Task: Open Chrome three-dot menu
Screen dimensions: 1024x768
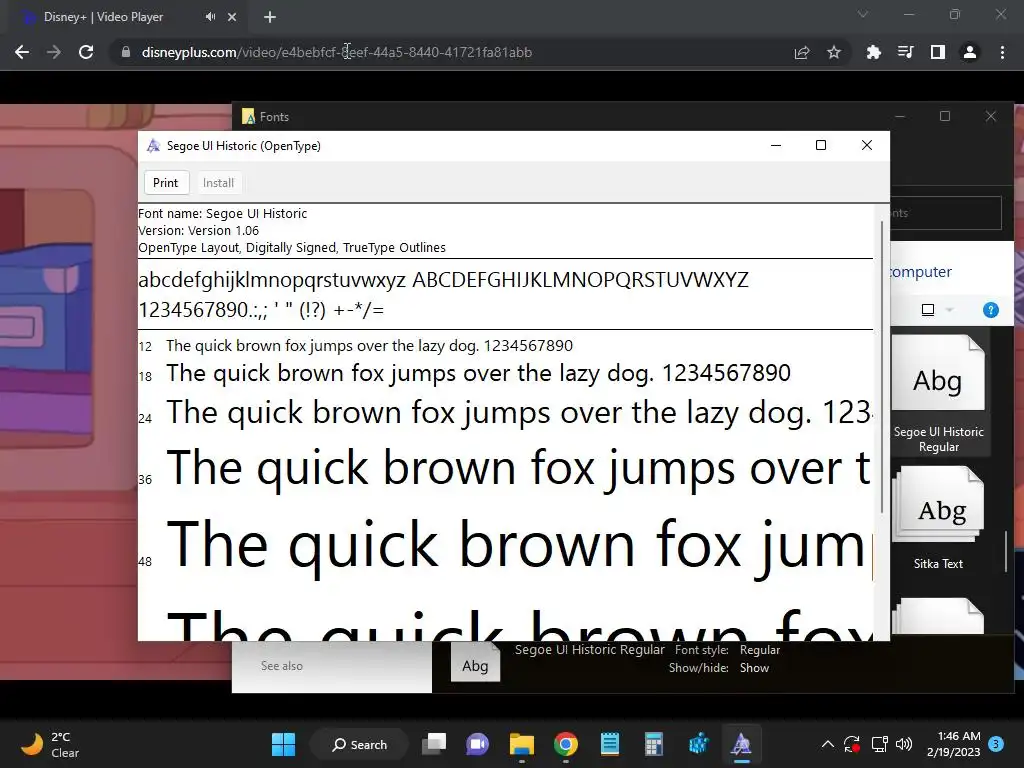Action: coord(1002,52)
